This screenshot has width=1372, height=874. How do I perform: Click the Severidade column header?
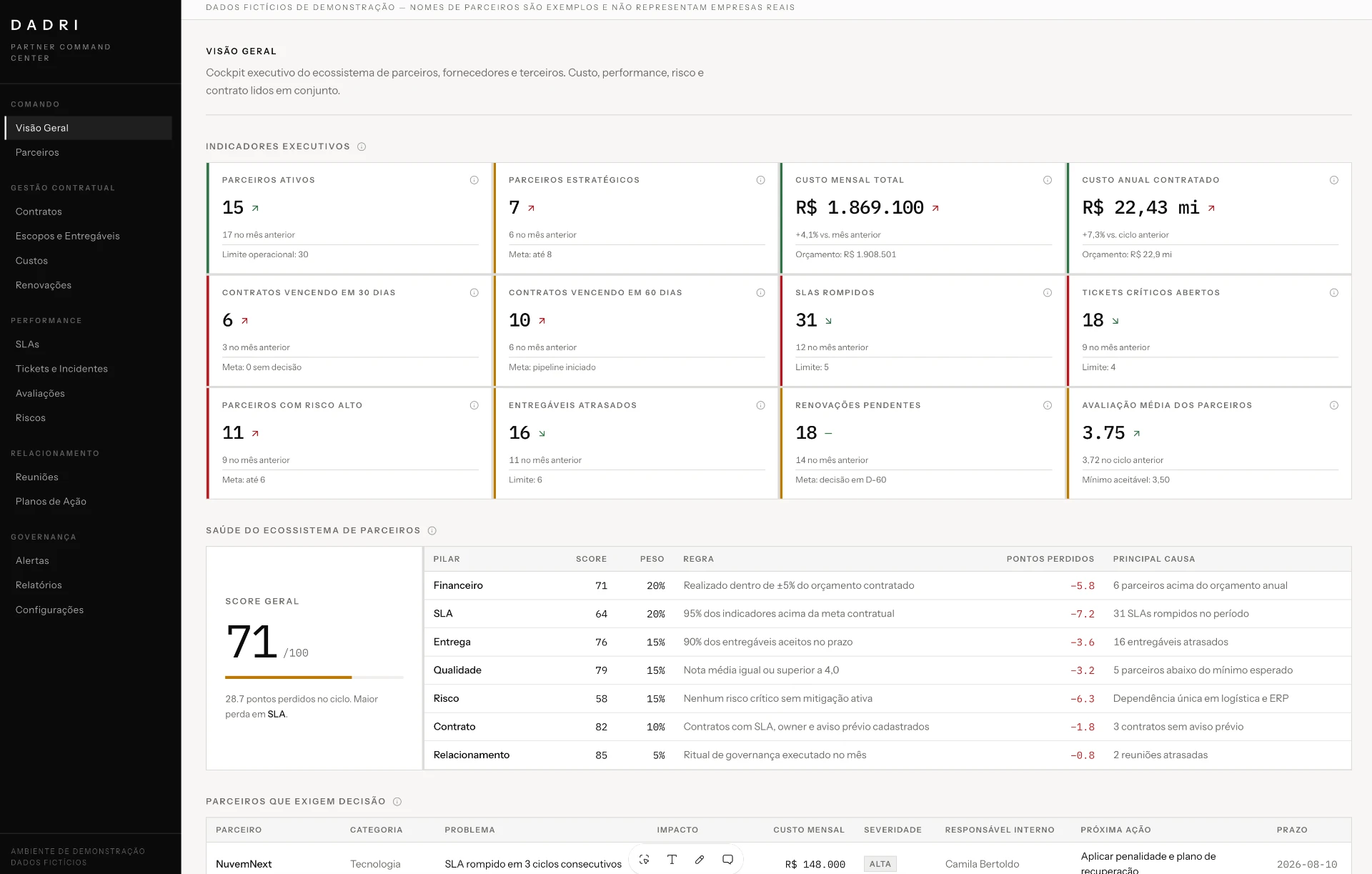pyautogui.click(x=893, y=830)
